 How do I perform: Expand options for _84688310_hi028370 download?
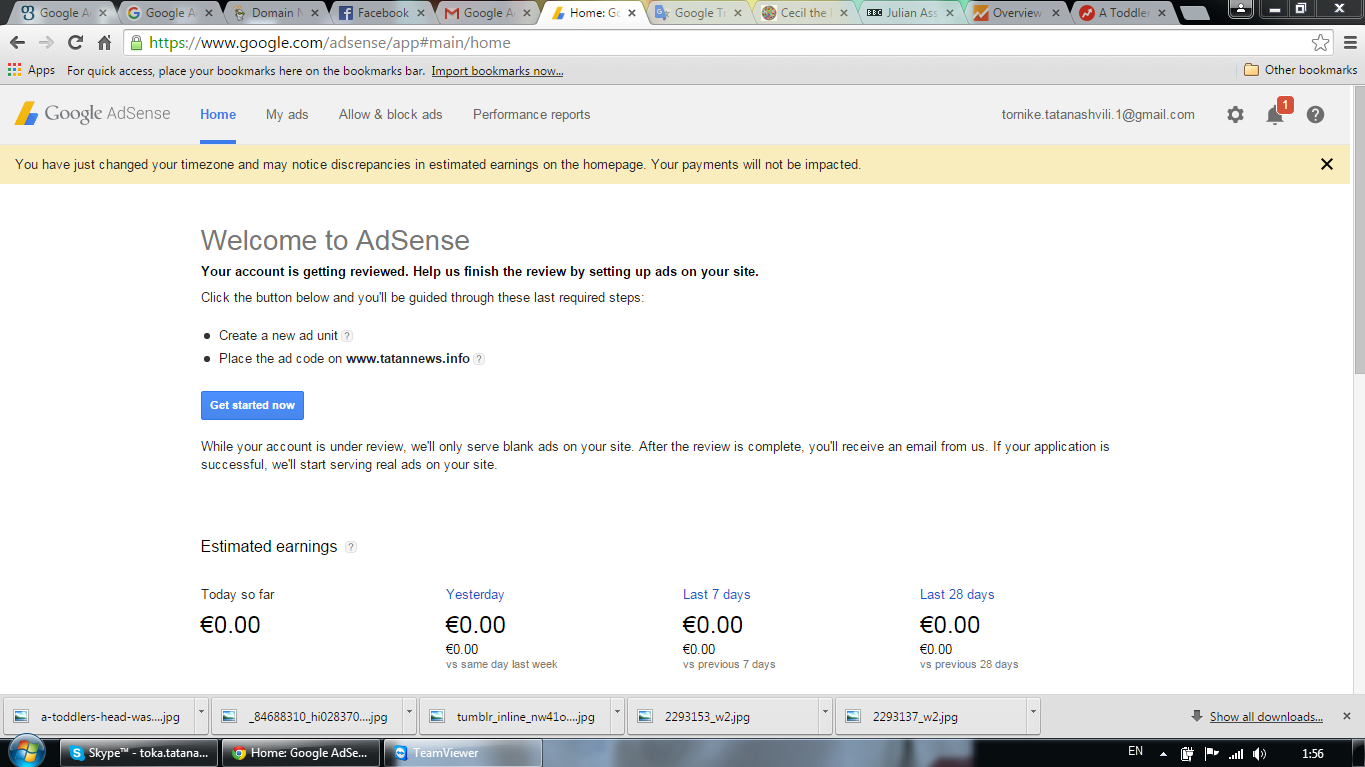(x=409, y=716)
